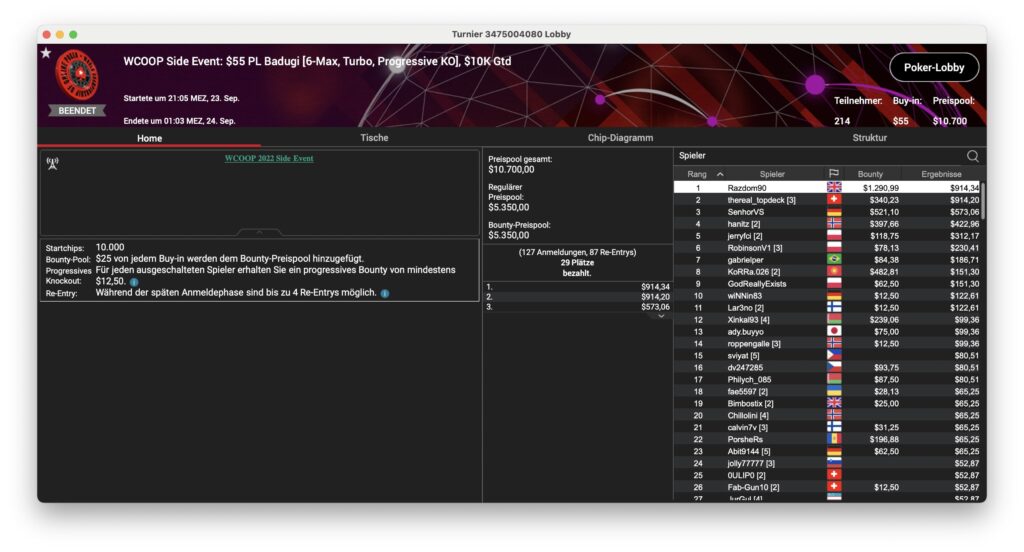Viewport: 1024px width, 552px height.
Task: Toggle the favorite star for this tournament
Action: pyautogui.click(x=46, y=53)
